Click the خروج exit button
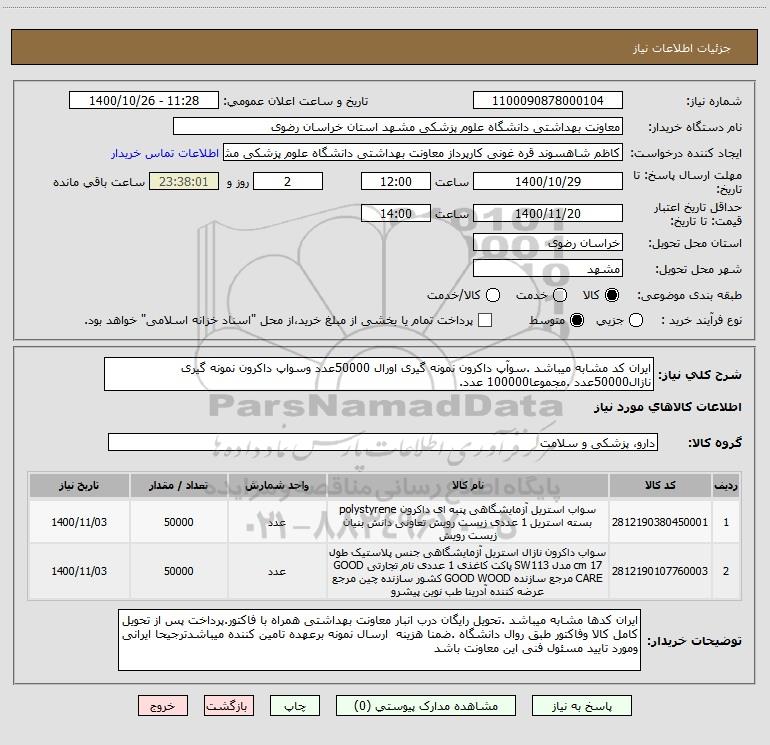The height and width of the screenshot is (745, 770). pyautogui.click(x=163, y=706)
